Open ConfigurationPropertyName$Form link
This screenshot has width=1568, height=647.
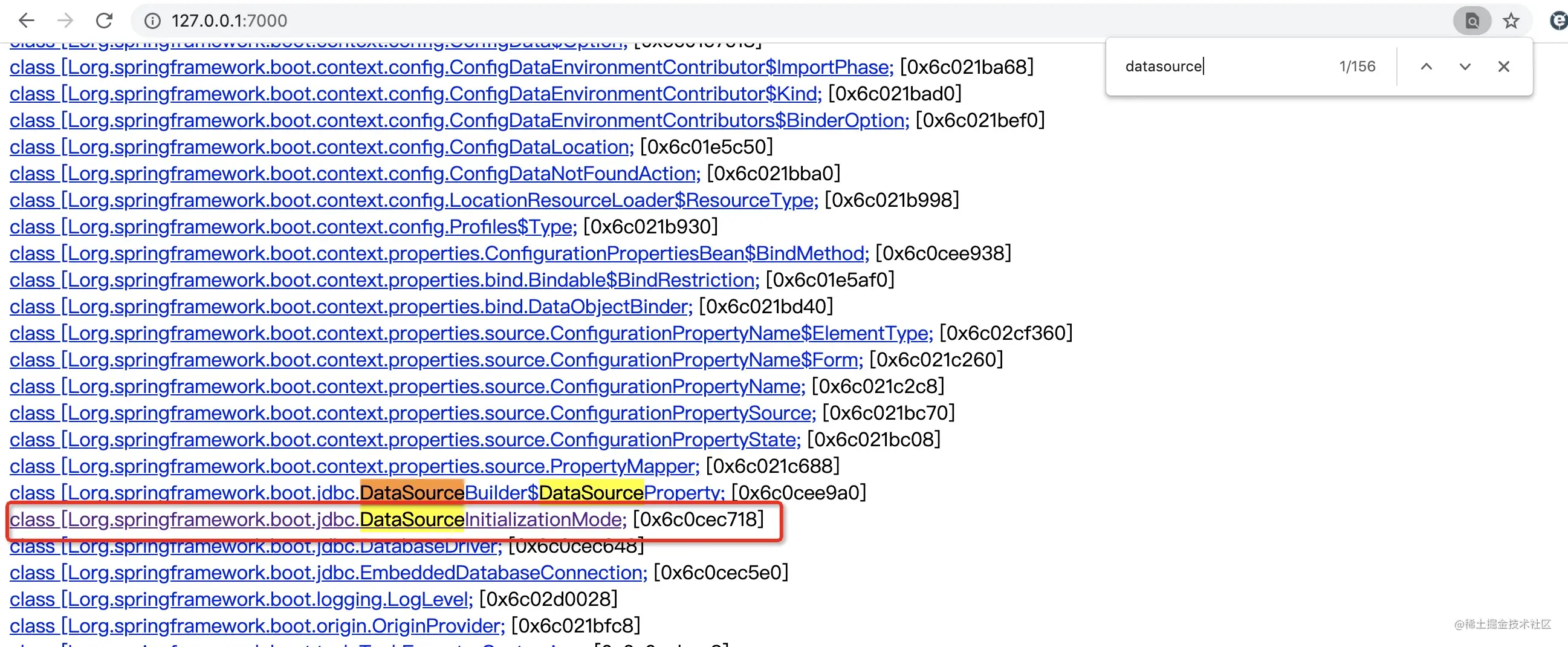point(436,360)
